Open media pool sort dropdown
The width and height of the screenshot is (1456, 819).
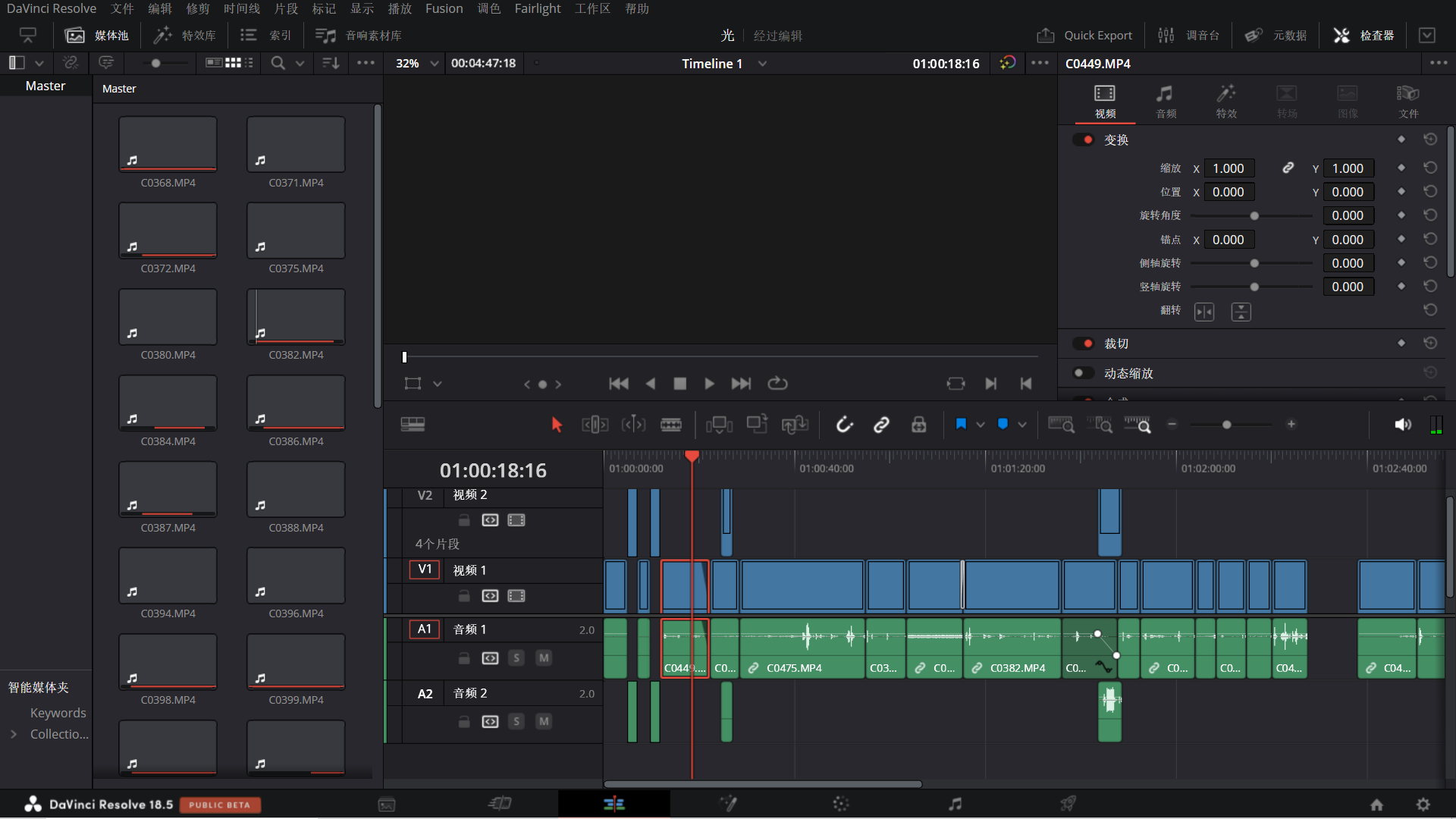tap(331, 64)
